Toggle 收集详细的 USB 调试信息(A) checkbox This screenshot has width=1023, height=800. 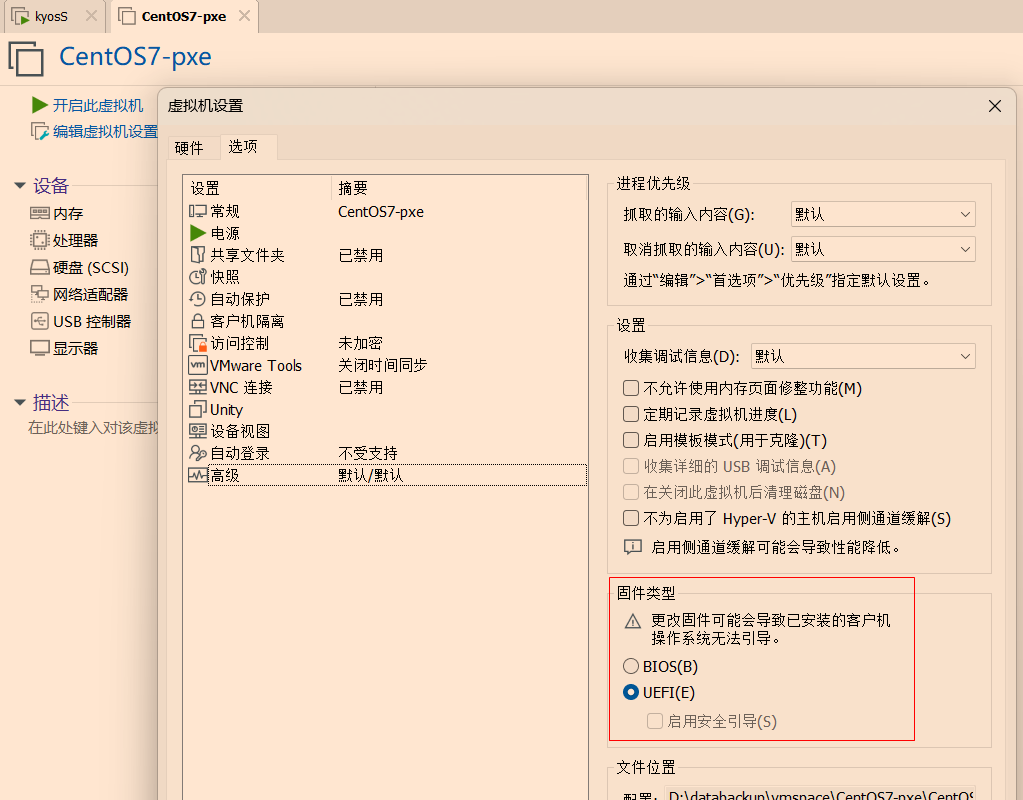631,466
